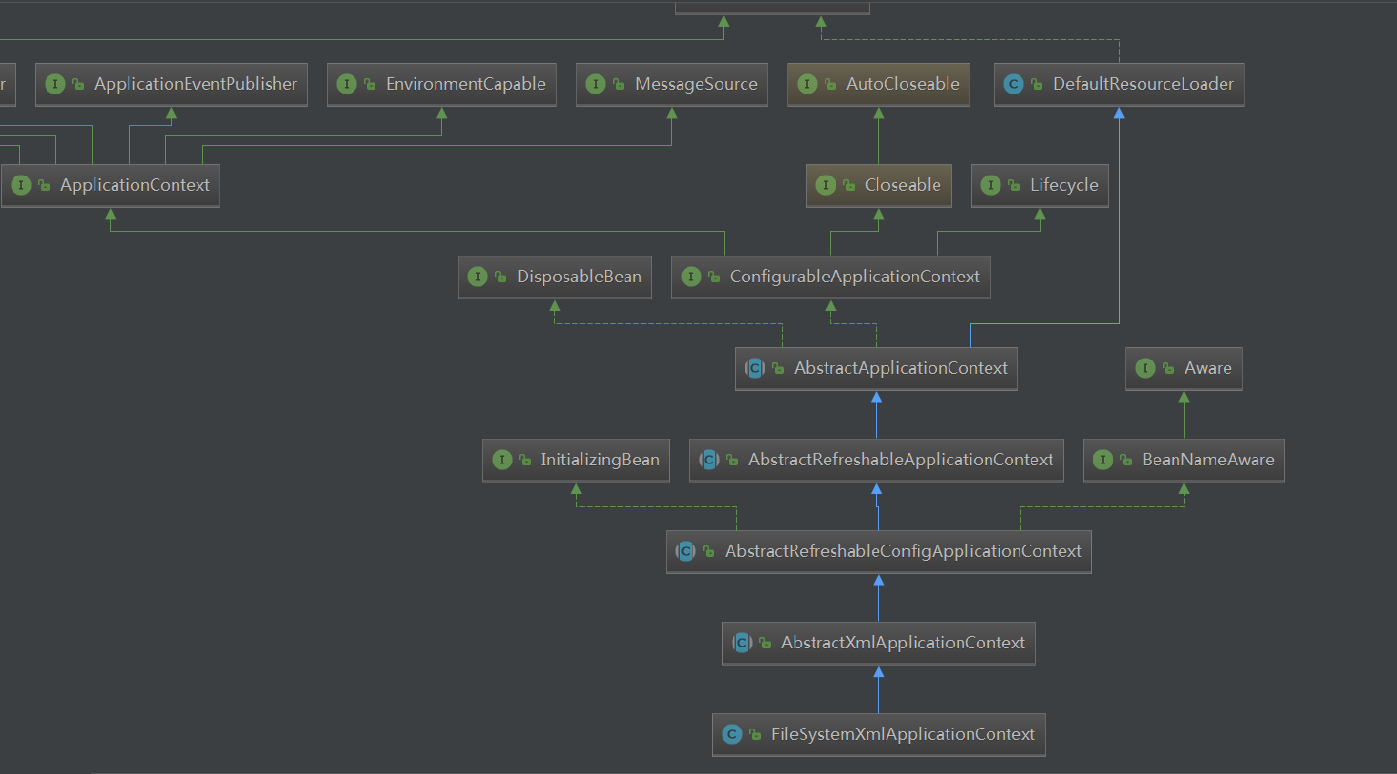Screen dimensions: 1397x774
Task: Select the ApplicationEventPublisher label text
Action: (196, 85)
